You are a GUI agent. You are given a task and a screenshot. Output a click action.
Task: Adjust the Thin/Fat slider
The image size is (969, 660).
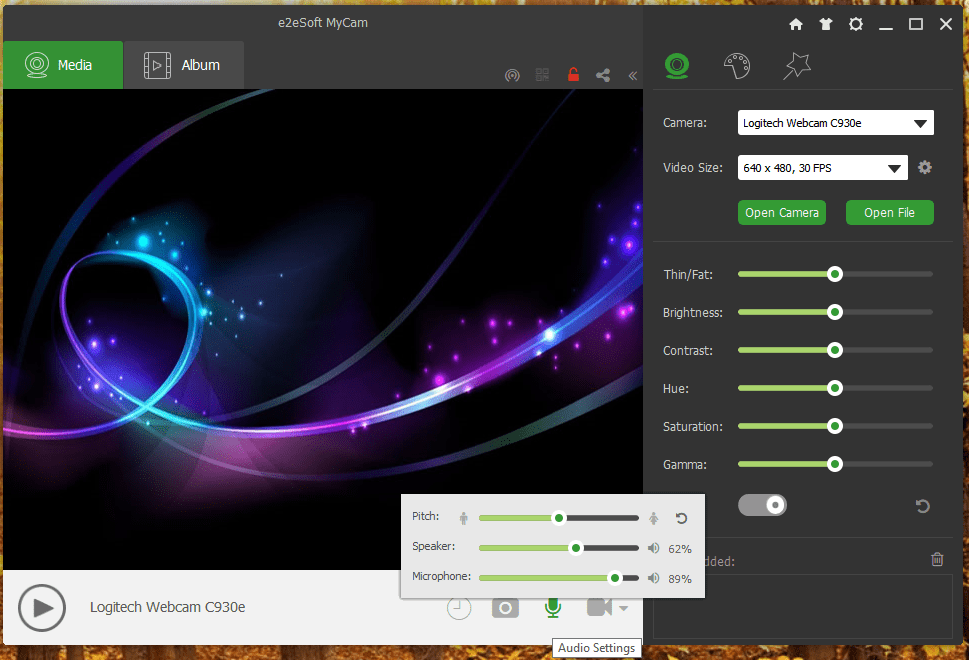(x=835, y=274)
